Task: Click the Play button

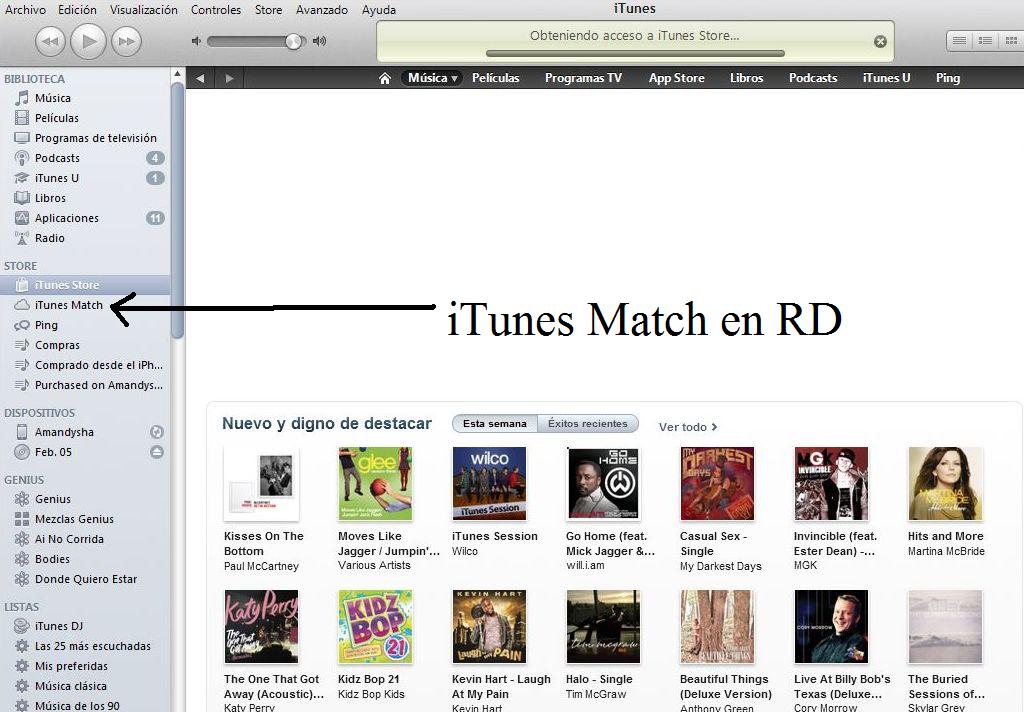Action: point(88,41)
